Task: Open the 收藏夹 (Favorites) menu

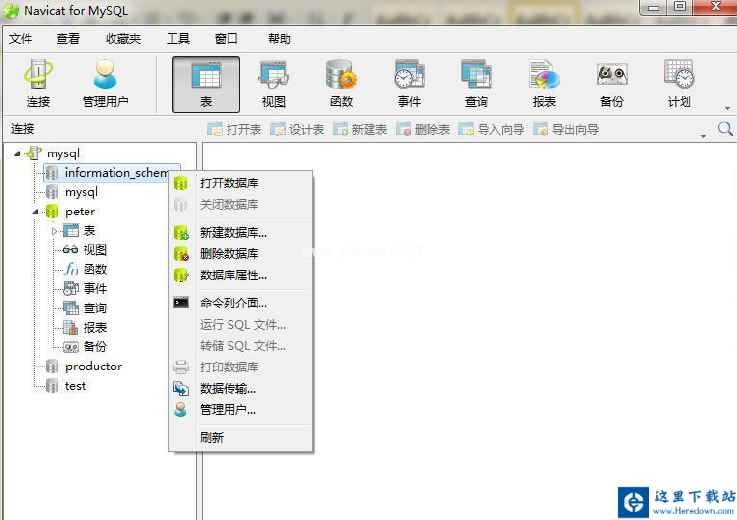Action: pyautogui.click(x=123, y=39)
